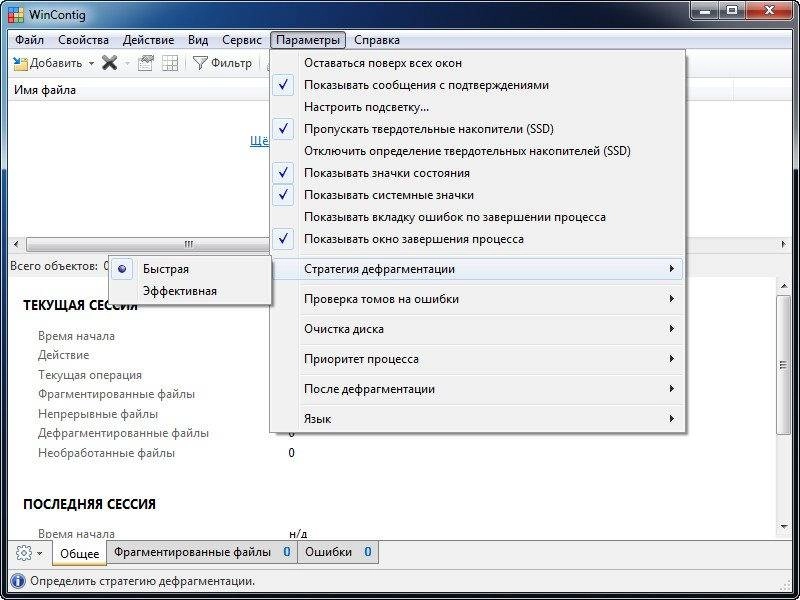The image size is (800, 600).
Task: Click the WinContig app icon in title bar
Action: pos(16,15)
